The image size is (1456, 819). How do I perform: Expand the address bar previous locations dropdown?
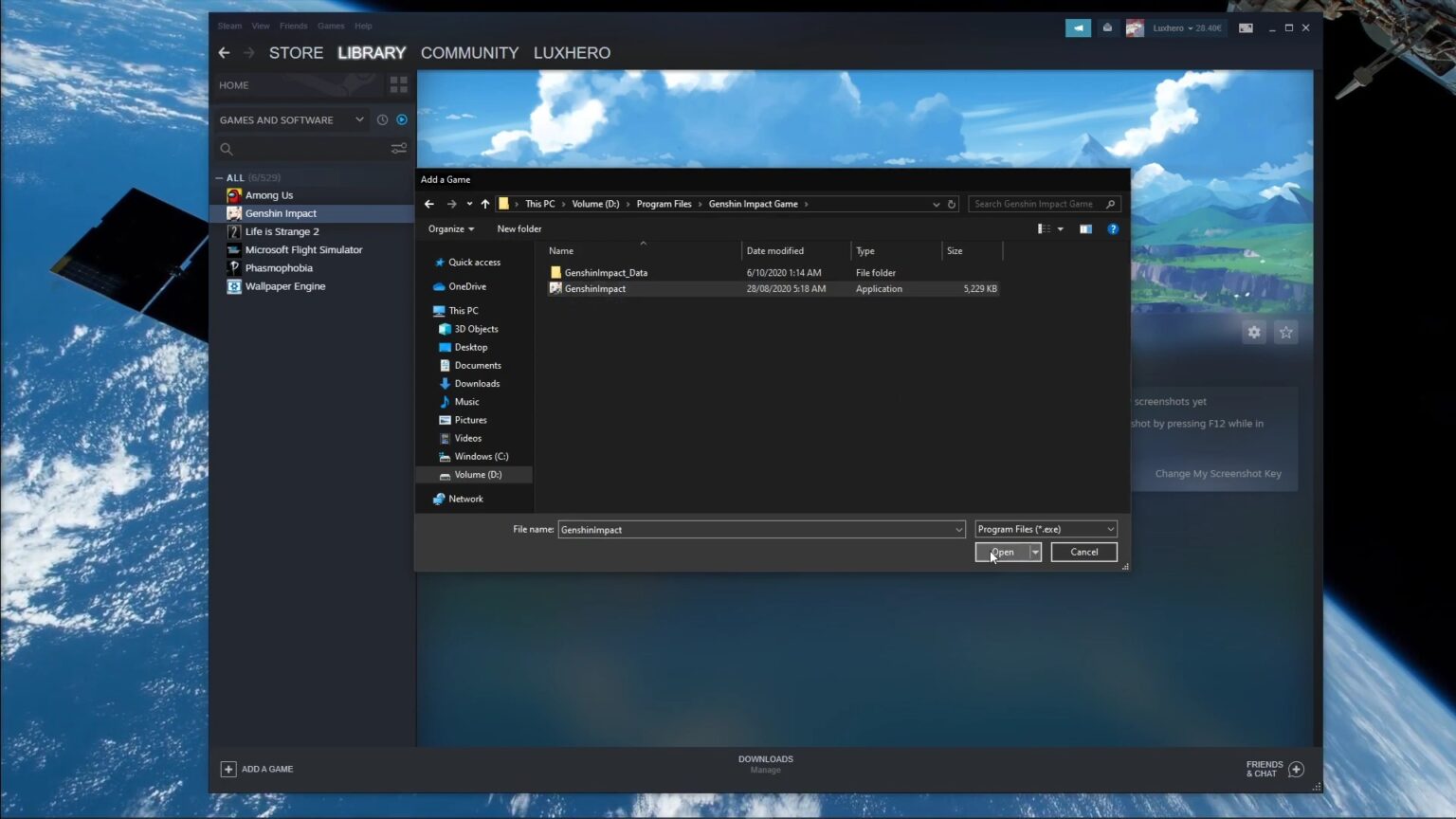(x=937, y=204)
